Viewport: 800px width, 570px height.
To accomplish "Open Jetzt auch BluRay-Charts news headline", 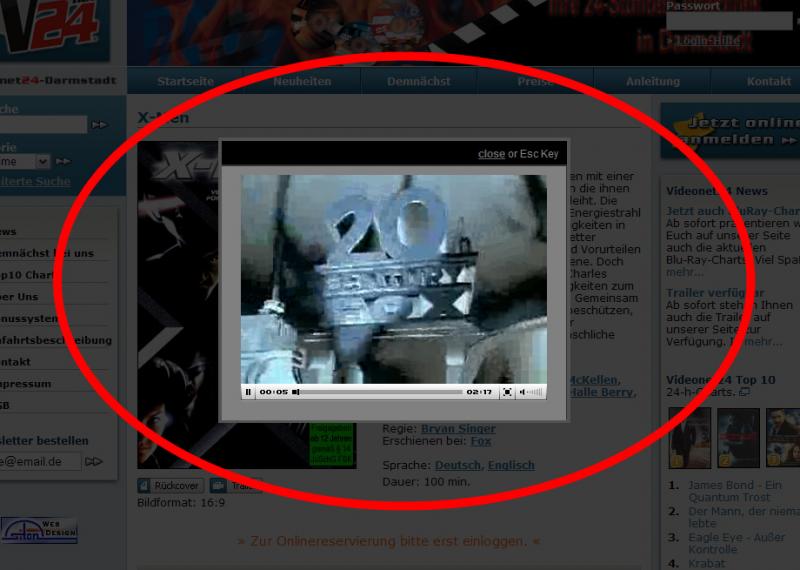I will coord(733,211).
